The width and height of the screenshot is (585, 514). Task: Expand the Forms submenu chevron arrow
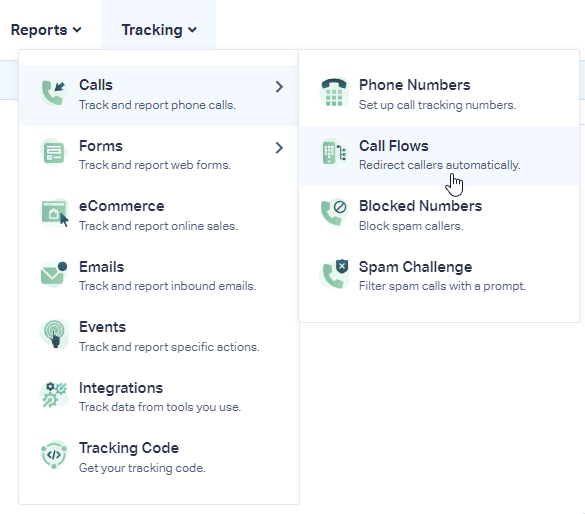(279, 148)
